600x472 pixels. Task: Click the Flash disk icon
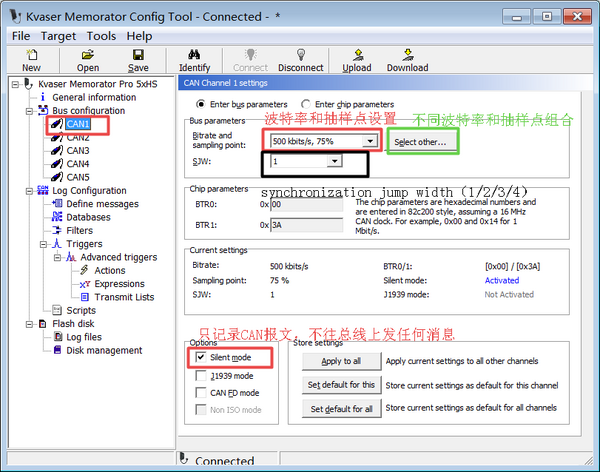tap(43, 323)
